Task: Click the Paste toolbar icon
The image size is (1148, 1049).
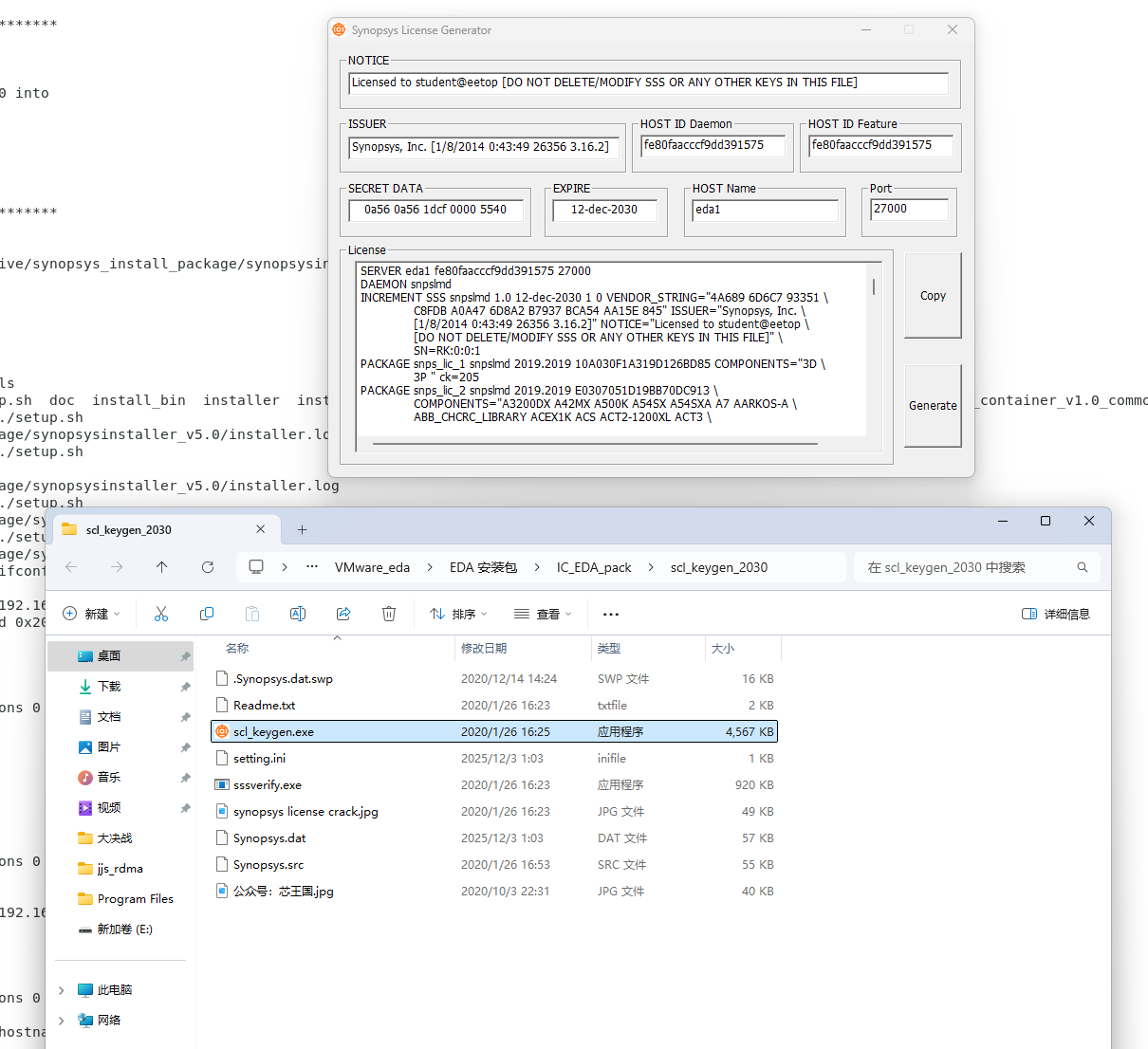Action: pyautogui.click(x=252, y=614)
